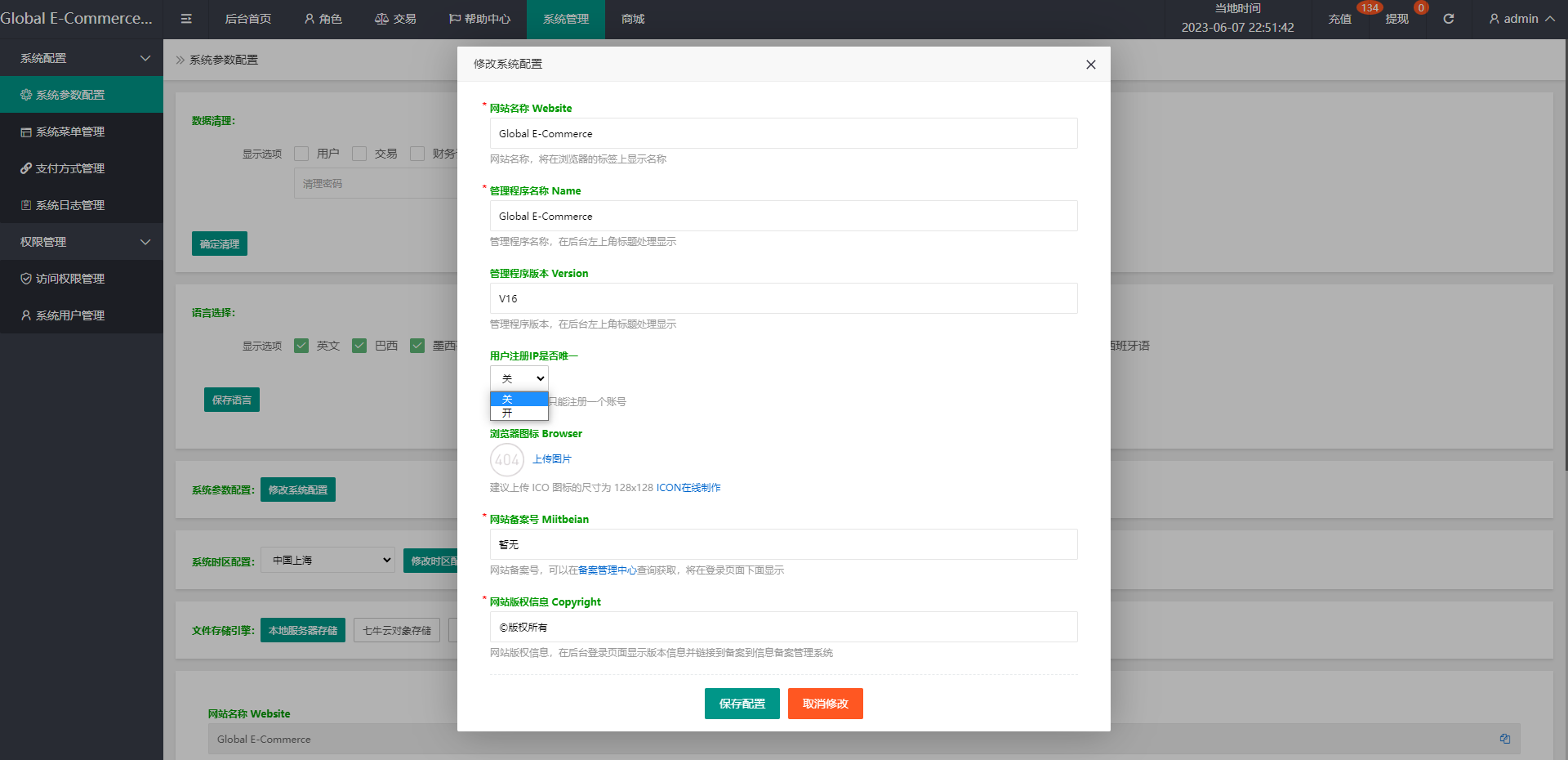
Task: Collapse the 权限管理 sidebar group
Action: point(82,242)
